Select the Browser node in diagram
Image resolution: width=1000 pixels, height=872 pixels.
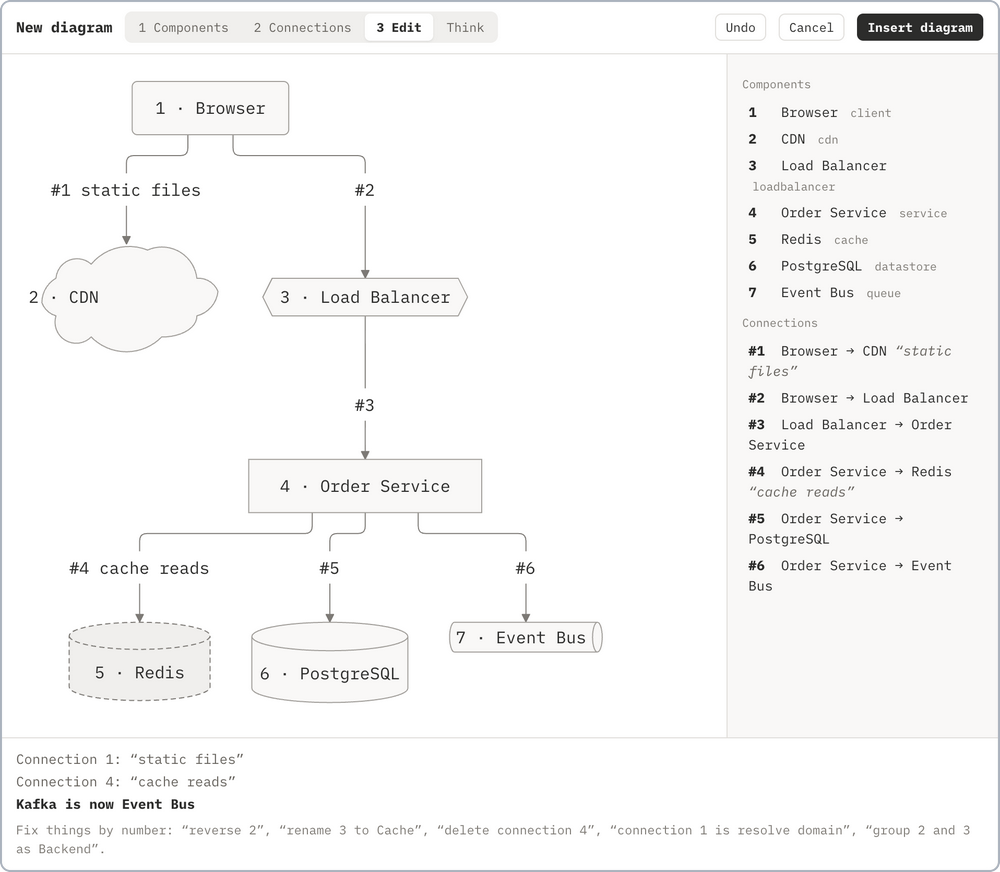pyautogui.click(x=210, y=108)
